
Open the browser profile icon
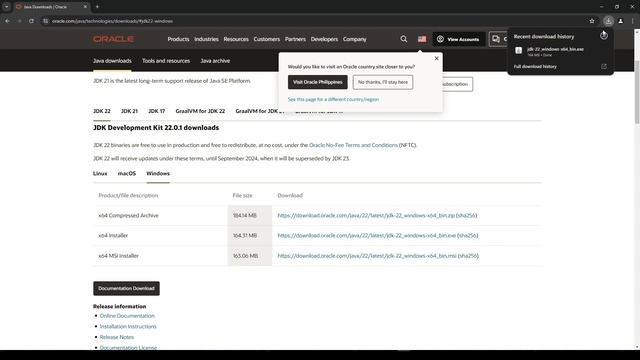pos(620,21)
